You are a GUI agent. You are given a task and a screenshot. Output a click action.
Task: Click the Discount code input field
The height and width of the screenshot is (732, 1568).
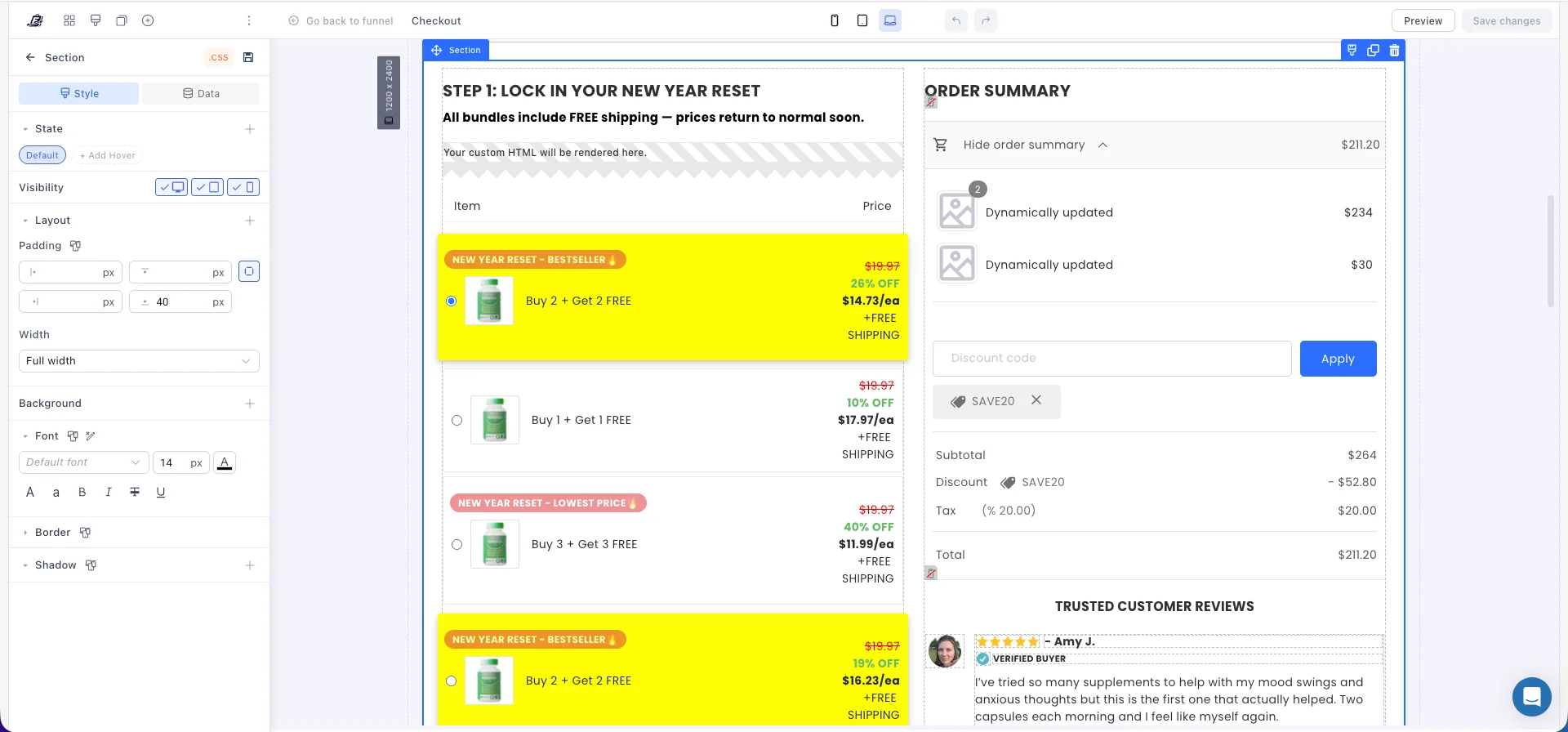1111,359
